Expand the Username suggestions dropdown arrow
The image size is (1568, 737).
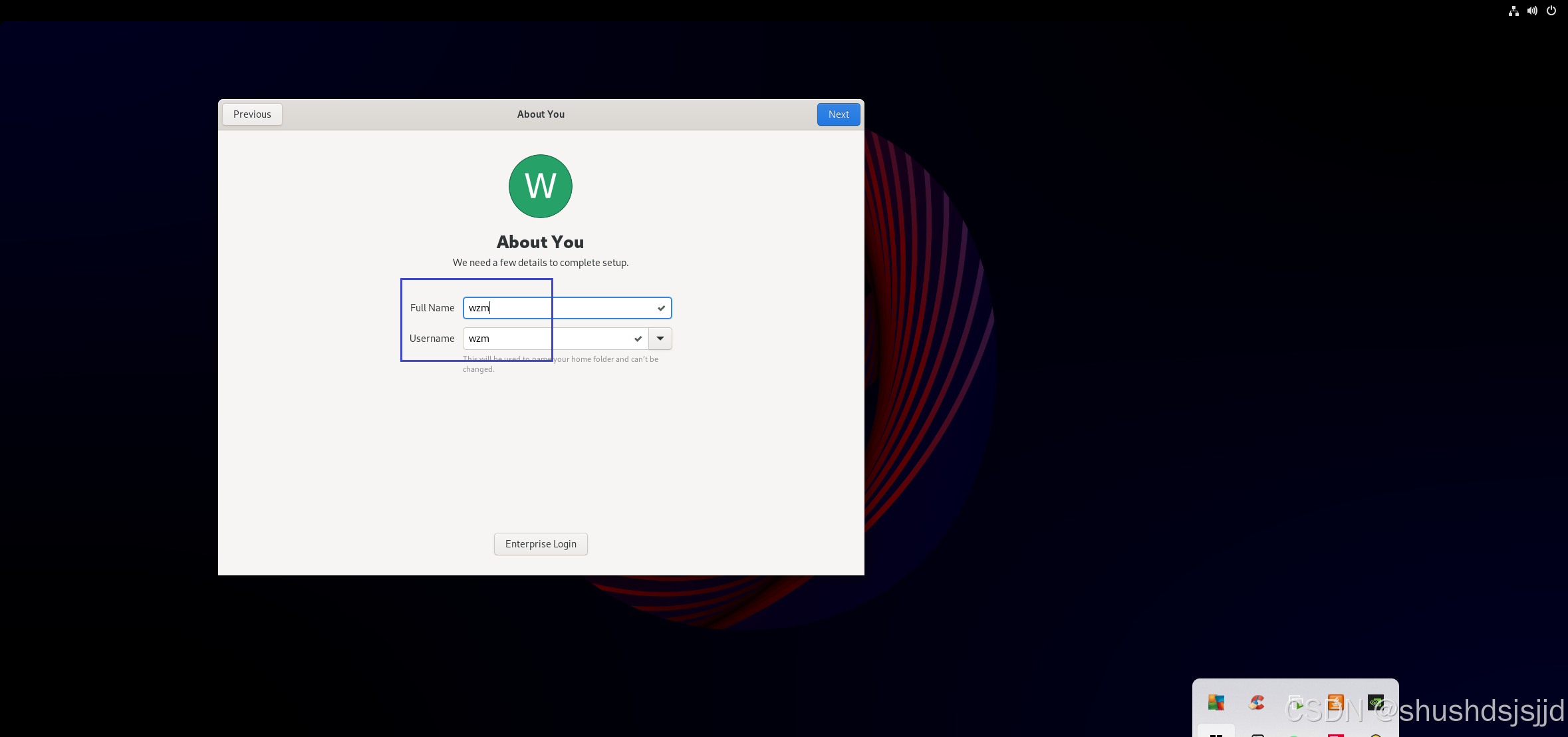pyautogui.click(x=660, y=339)
